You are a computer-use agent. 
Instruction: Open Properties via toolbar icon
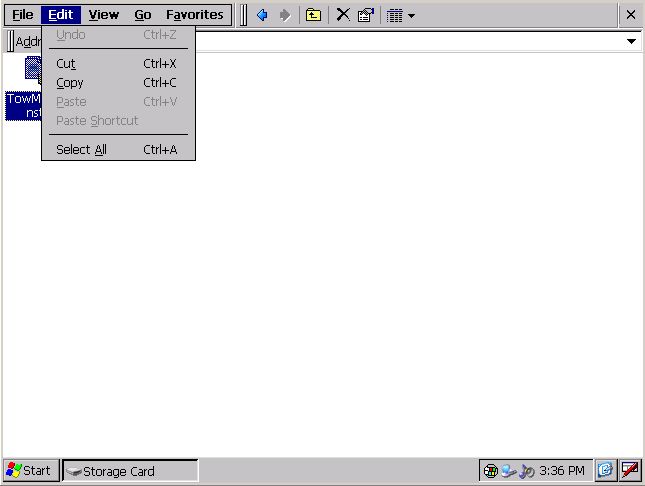(366, 16)
